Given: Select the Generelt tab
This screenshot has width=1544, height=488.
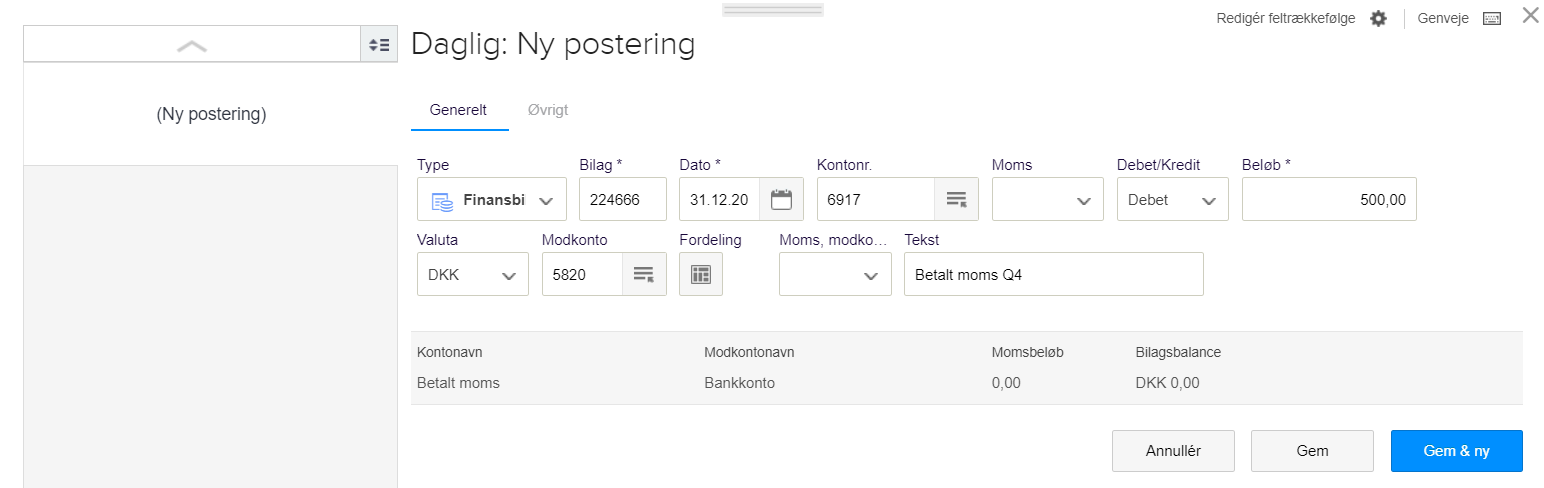Looking at the screenshot, I should [458, 110].
